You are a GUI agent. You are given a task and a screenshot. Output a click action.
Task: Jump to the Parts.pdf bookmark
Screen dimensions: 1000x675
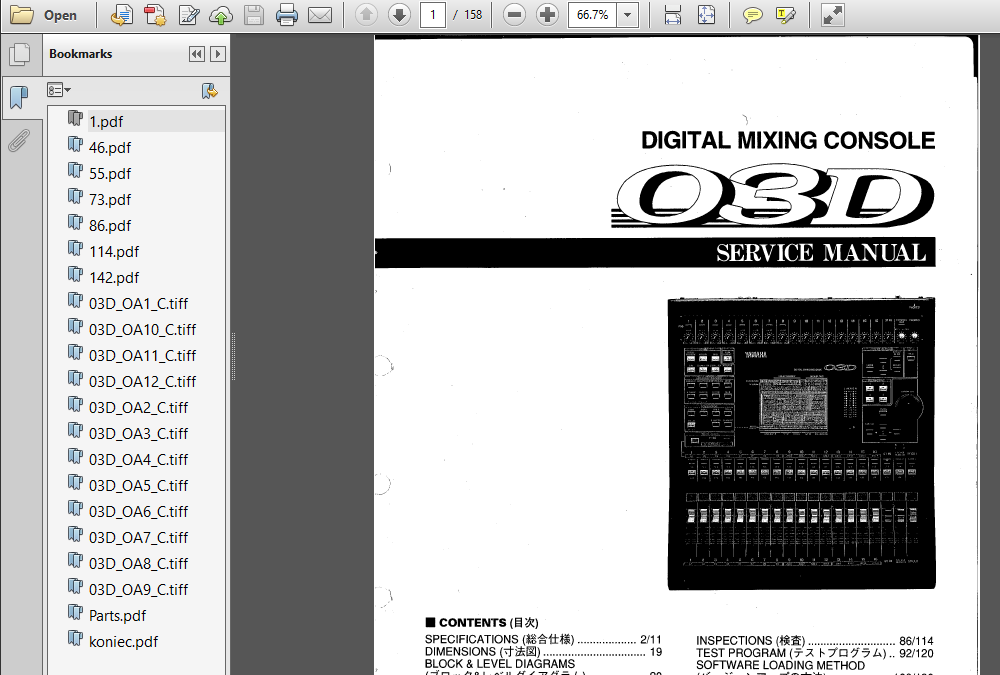tap(117, 616)
